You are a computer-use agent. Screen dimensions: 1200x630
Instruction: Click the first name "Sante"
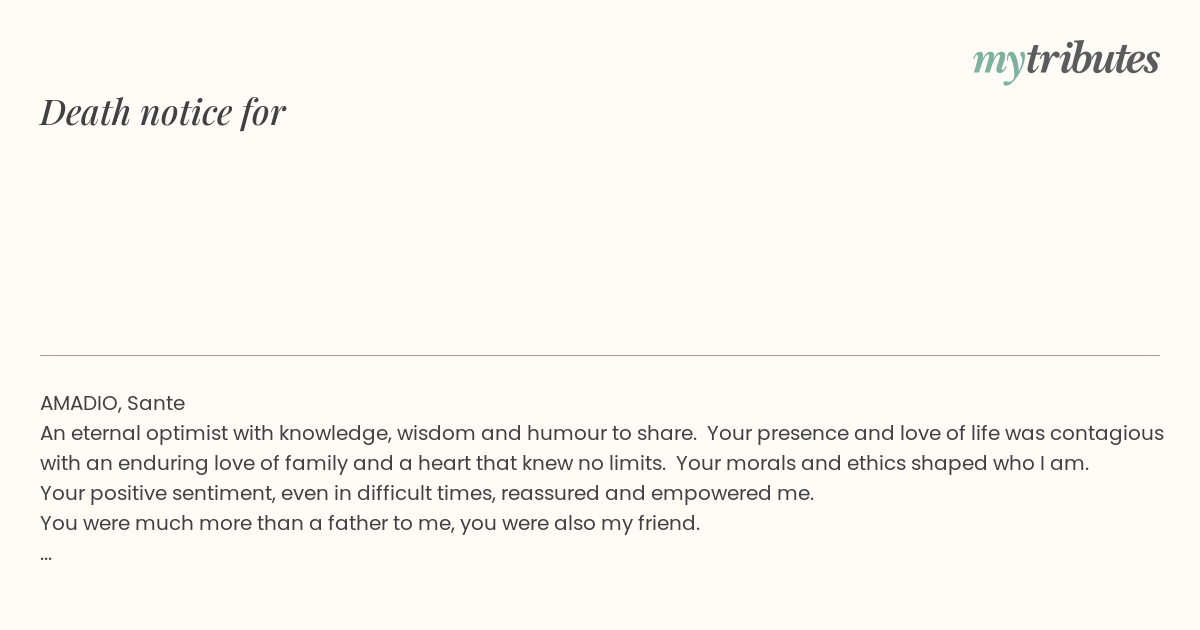coord(156,404)
